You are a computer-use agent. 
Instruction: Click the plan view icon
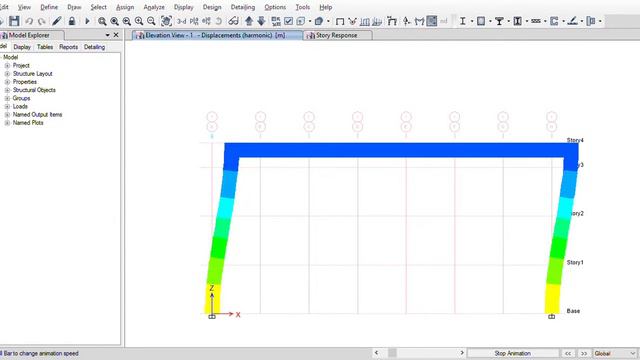click(194, 21)
